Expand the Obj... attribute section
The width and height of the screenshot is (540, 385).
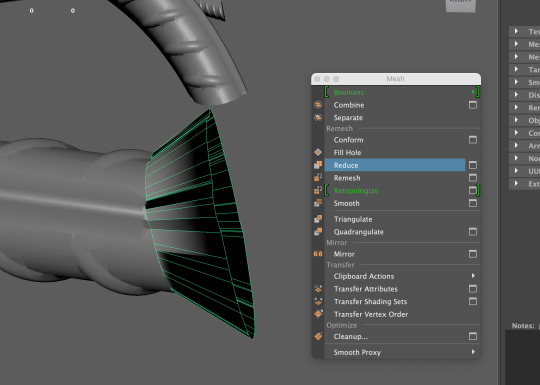516,120
